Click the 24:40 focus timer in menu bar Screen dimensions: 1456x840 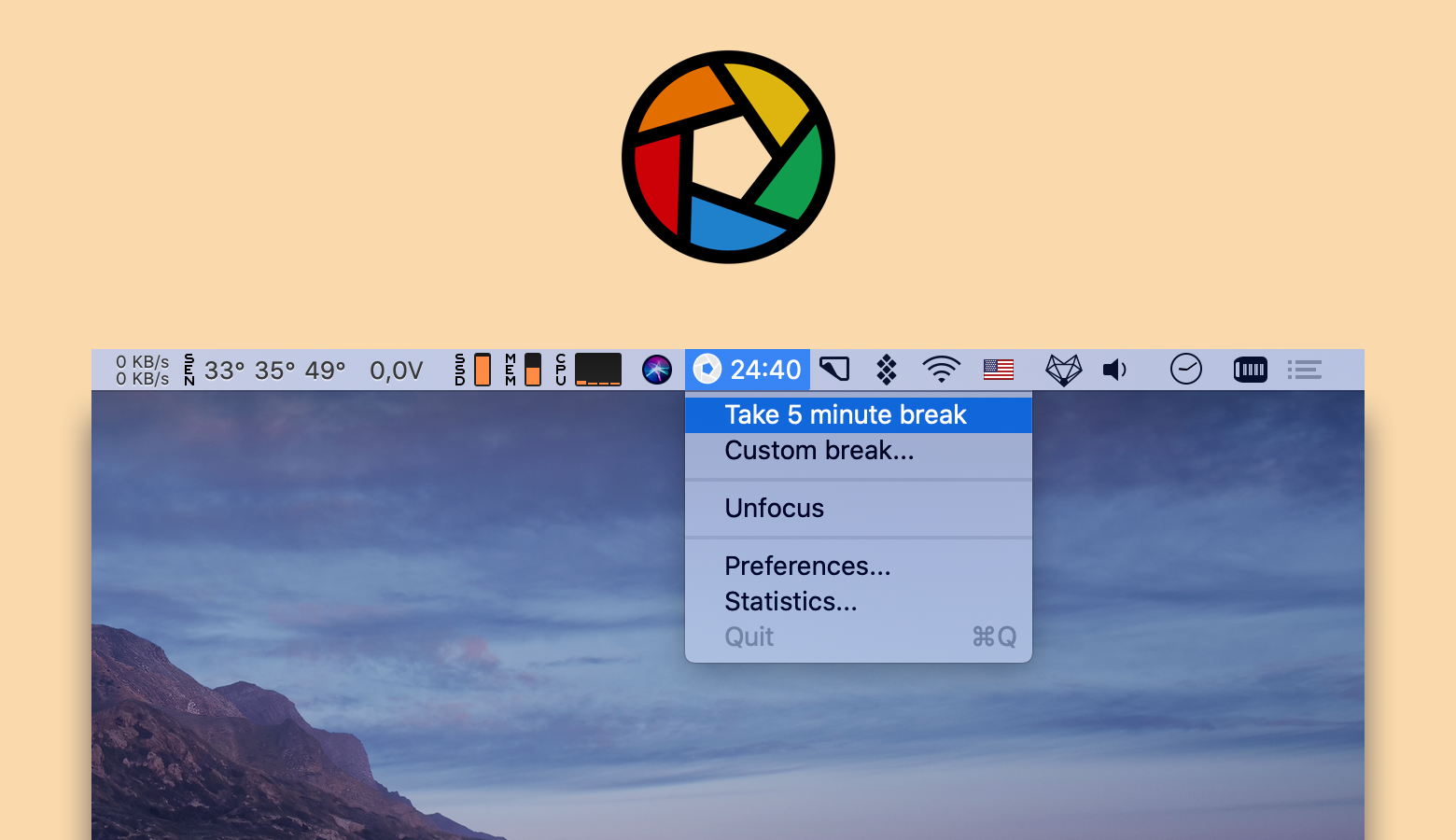coord(748,370)
